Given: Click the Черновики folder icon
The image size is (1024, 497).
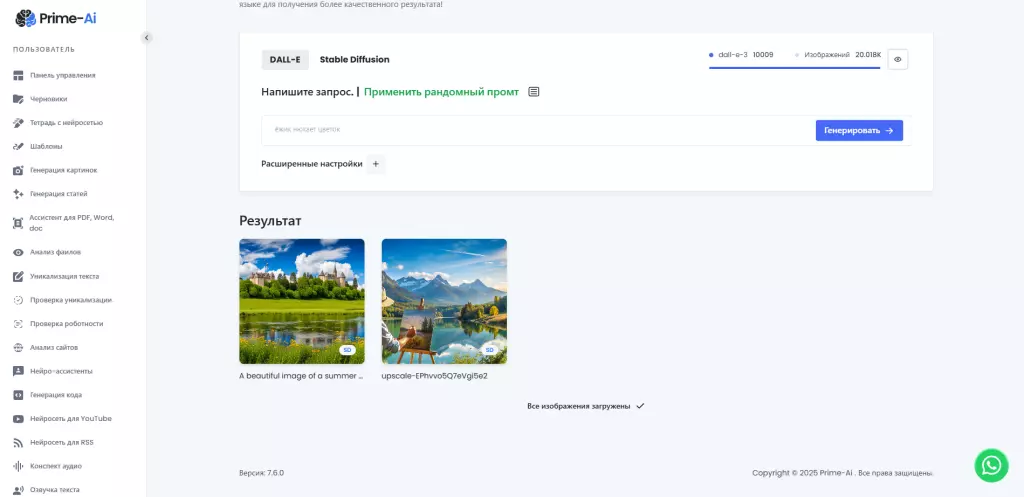Looking at the screenshot, I should (x=18, y=99).
